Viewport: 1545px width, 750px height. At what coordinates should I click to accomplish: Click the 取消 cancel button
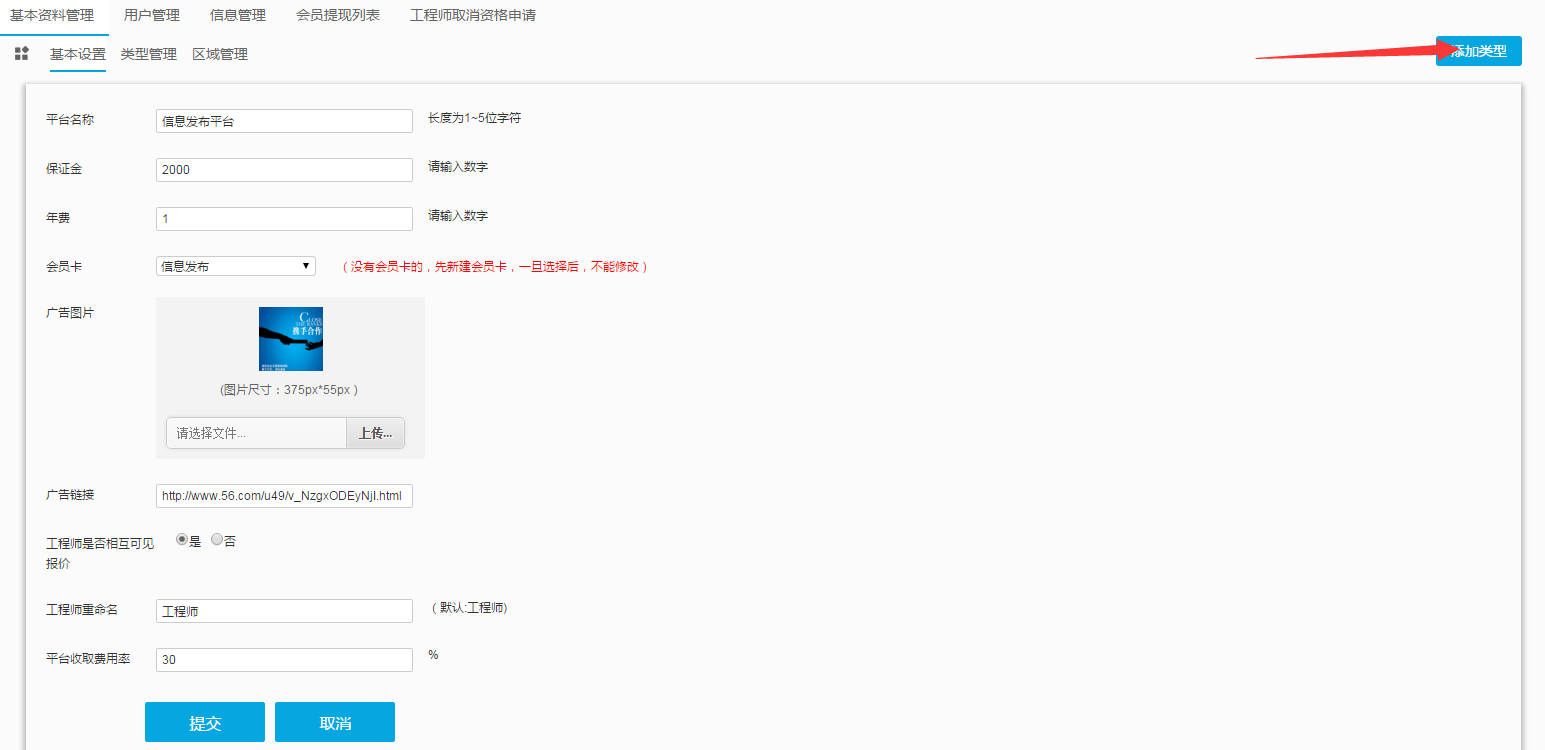[335, 722]
